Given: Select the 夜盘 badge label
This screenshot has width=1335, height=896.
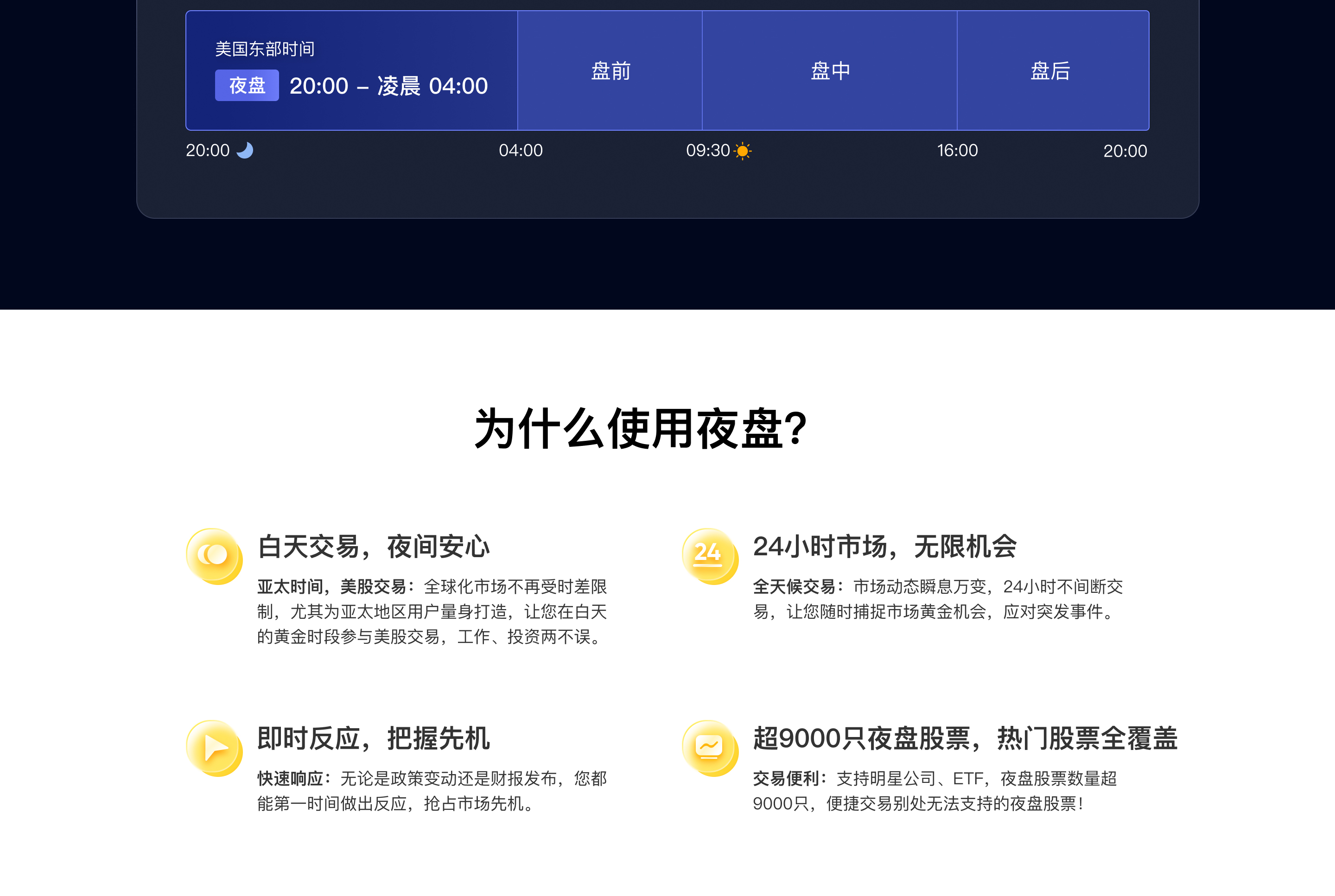Looking at the screenshot, I should point(247,86).
